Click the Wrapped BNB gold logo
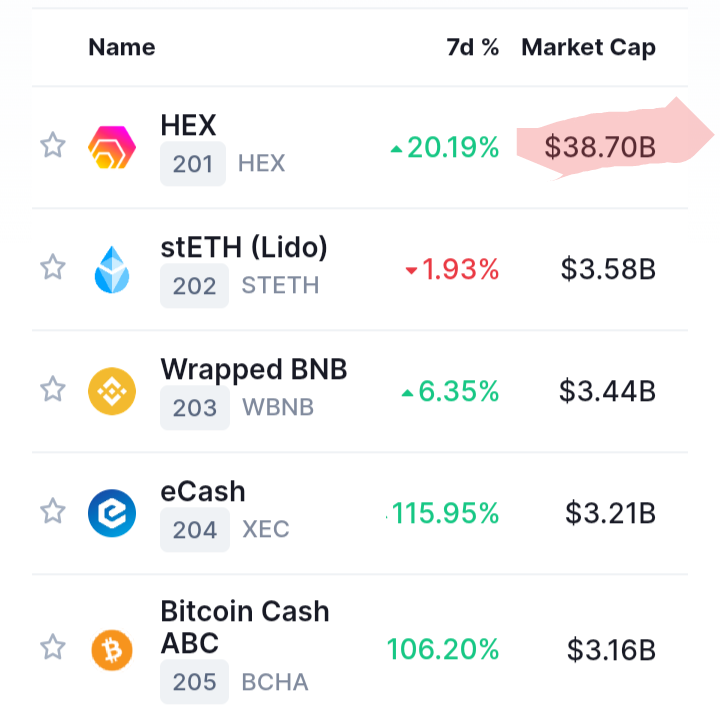This screenshot has height=721, width=720. pyautogui.click(x=112, y=391)
